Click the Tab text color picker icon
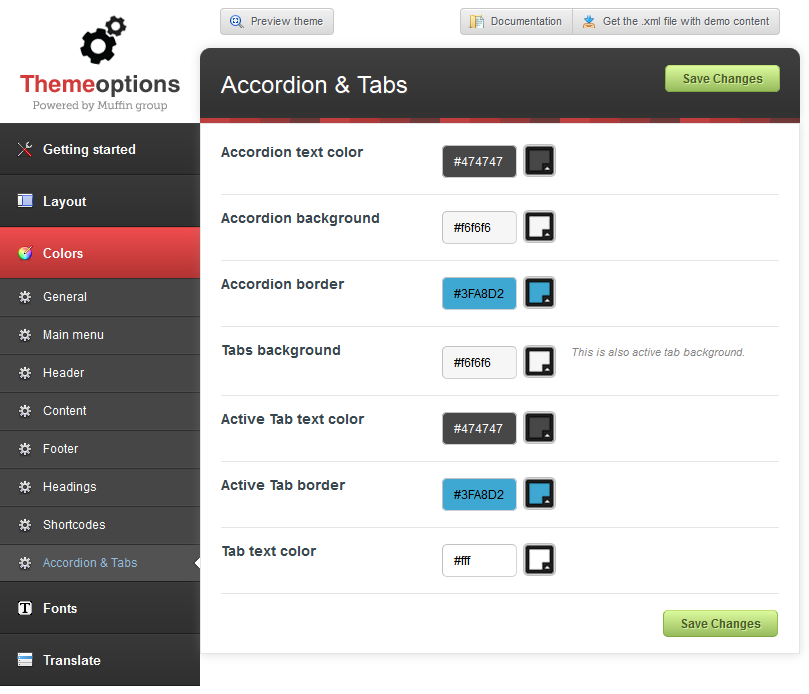The width and height of the screenshot is (809, 694). click(x=540, y=560)
